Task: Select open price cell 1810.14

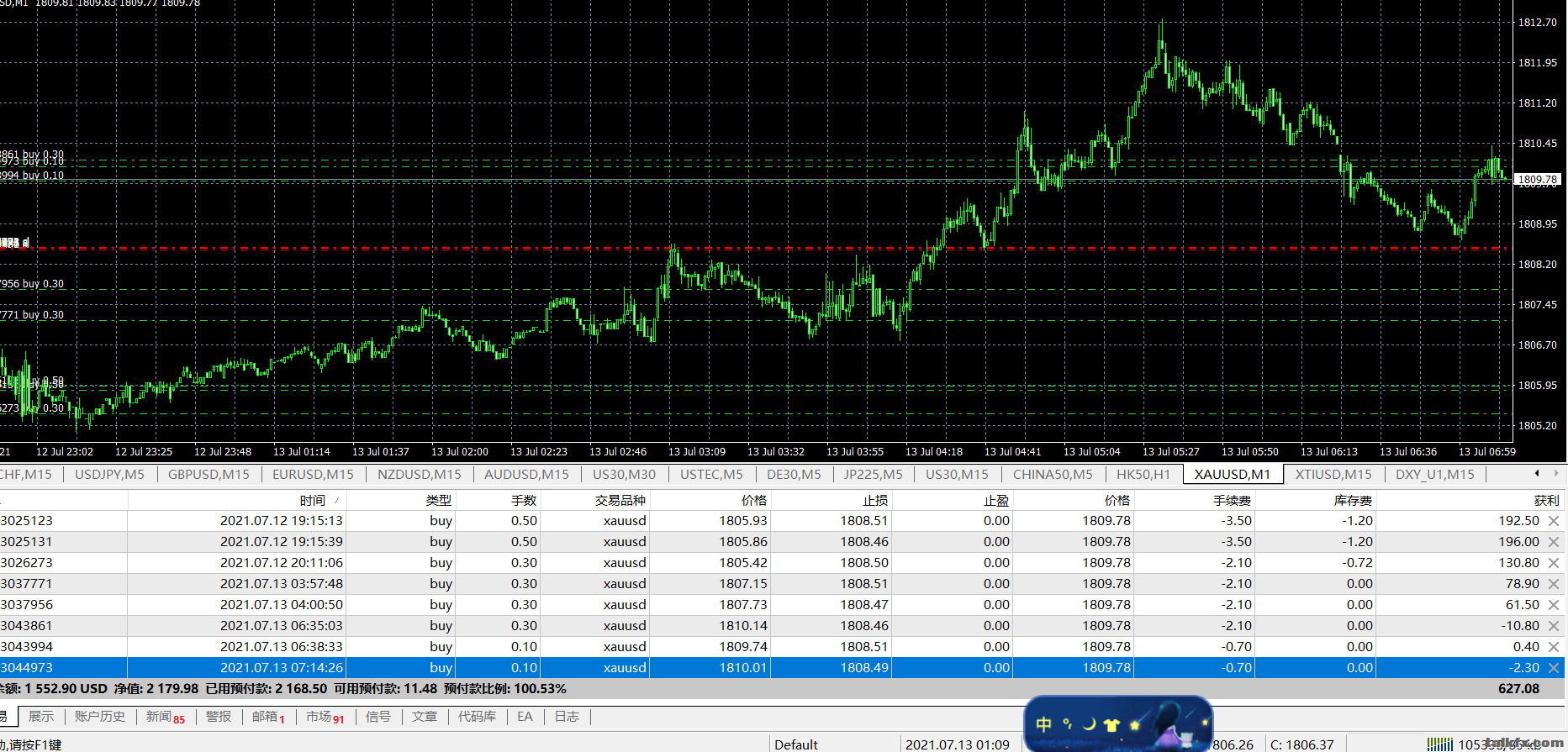Action: point(743,626)
